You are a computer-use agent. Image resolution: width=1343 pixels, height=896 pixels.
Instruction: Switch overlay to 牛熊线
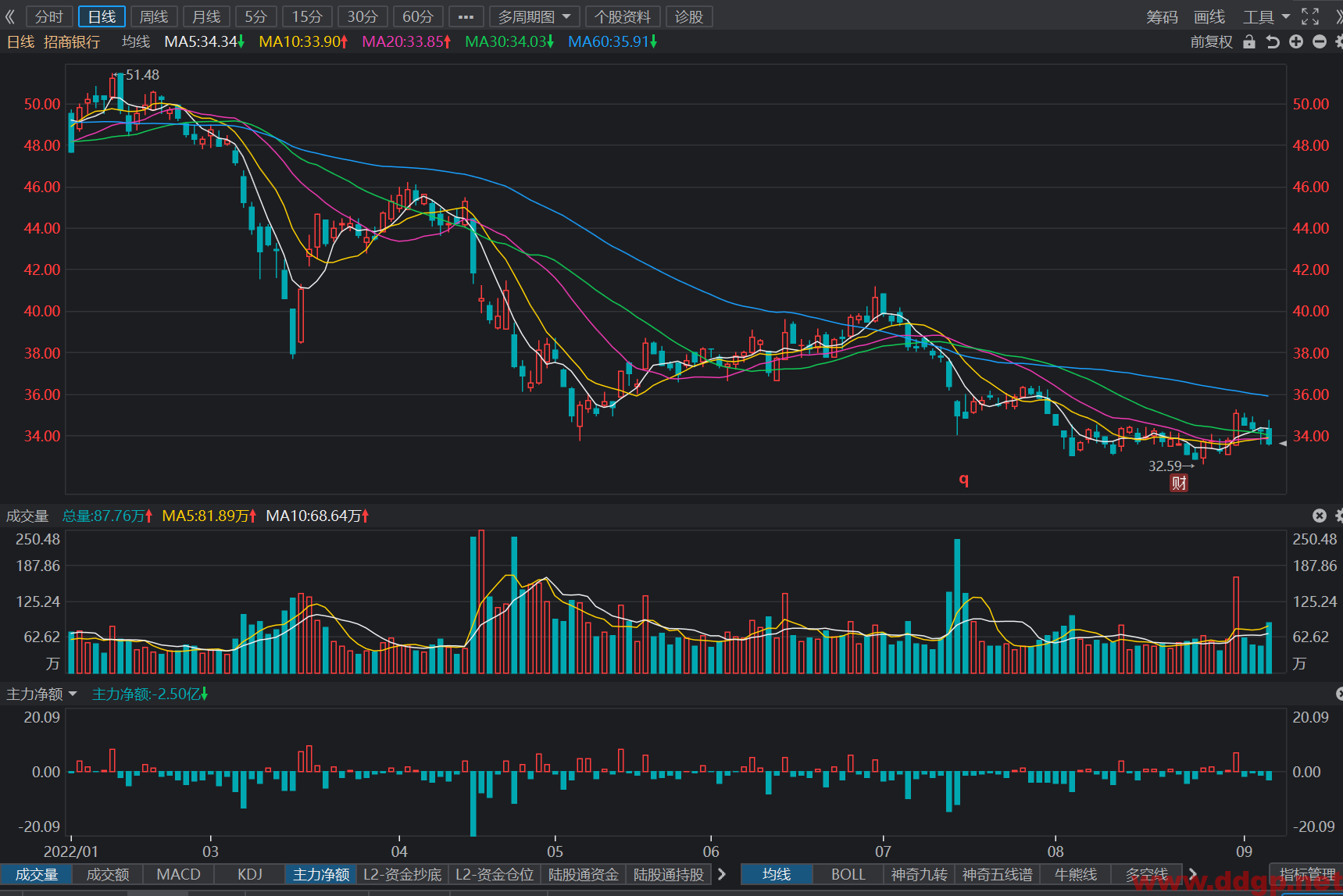click(1076, 874)
